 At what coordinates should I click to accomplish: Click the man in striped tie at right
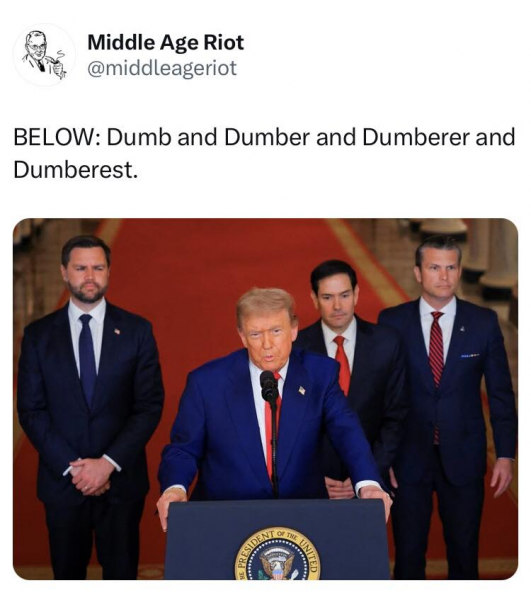click(450, 406)
